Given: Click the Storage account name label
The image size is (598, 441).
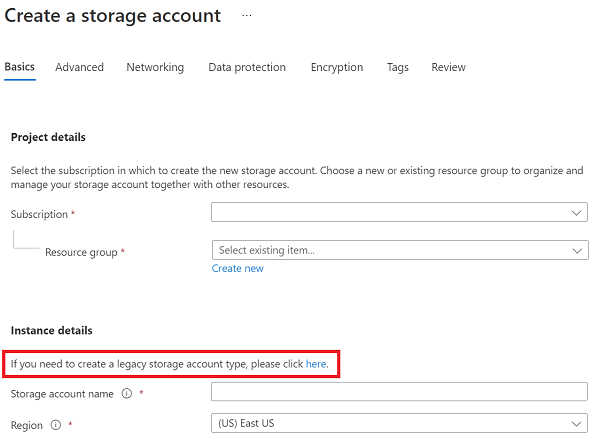Looking at the screenshot, I should (x=62, y=394).
